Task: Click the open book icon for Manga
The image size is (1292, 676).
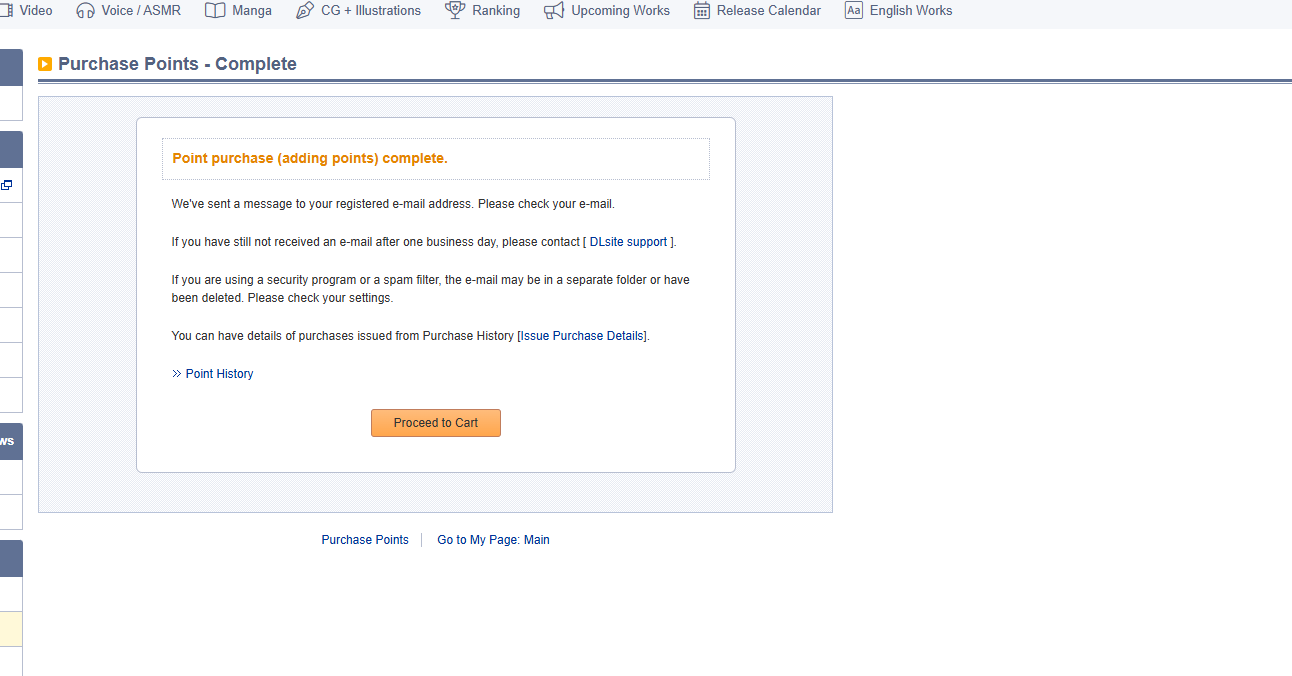Action: tap(215, 11)
